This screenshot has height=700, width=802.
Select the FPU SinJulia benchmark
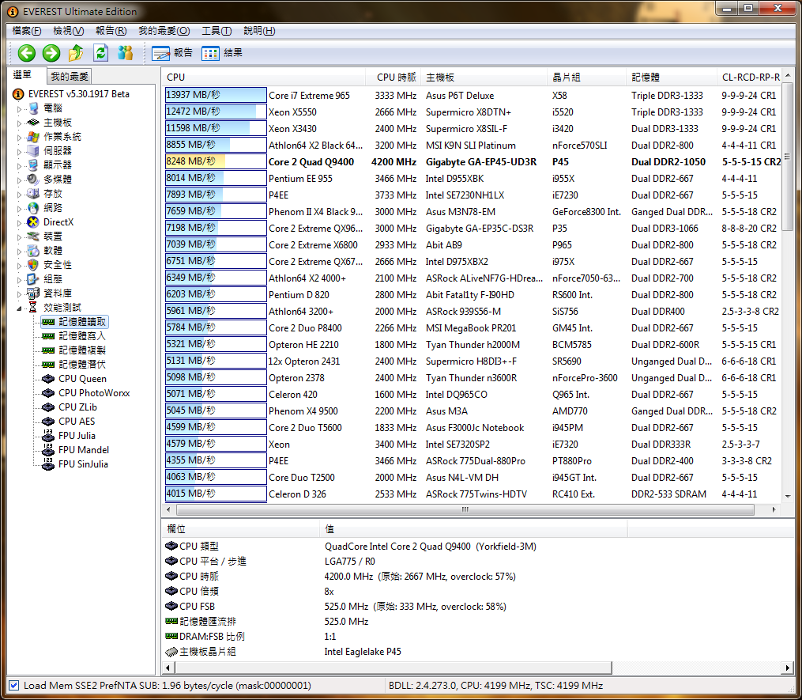tap(83, 464)
